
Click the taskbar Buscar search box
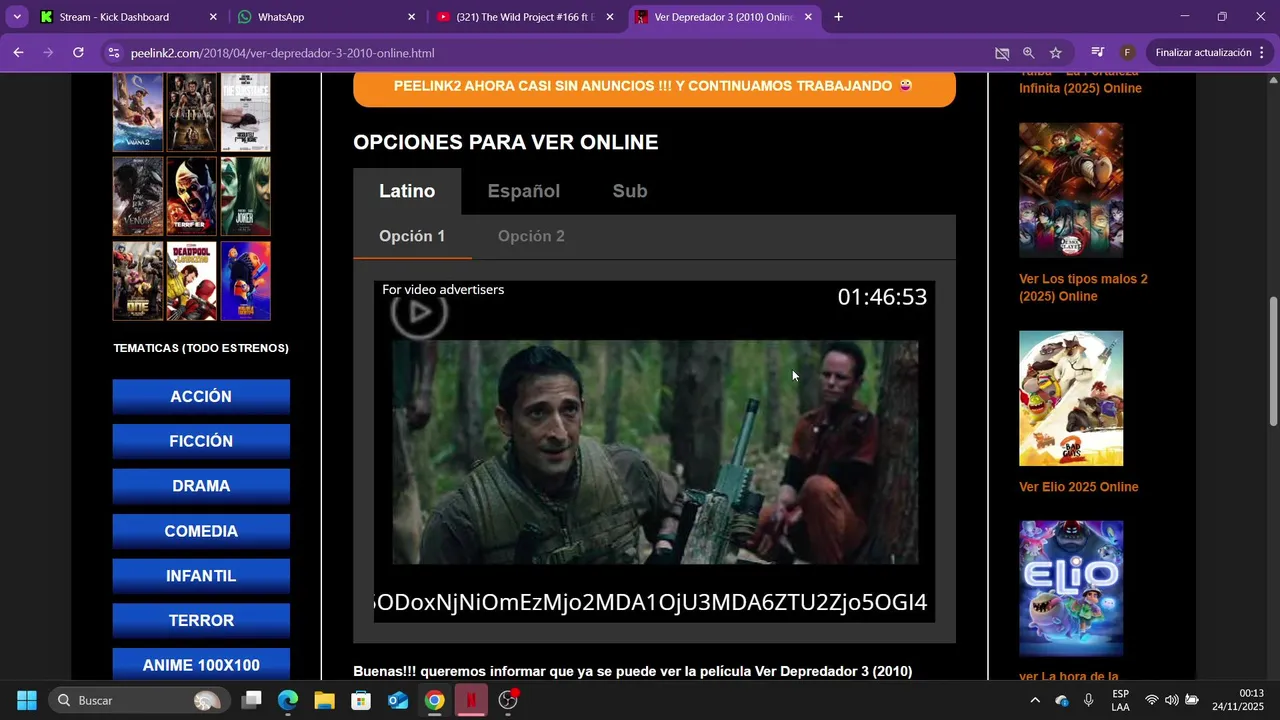click(x=138, y=700)
